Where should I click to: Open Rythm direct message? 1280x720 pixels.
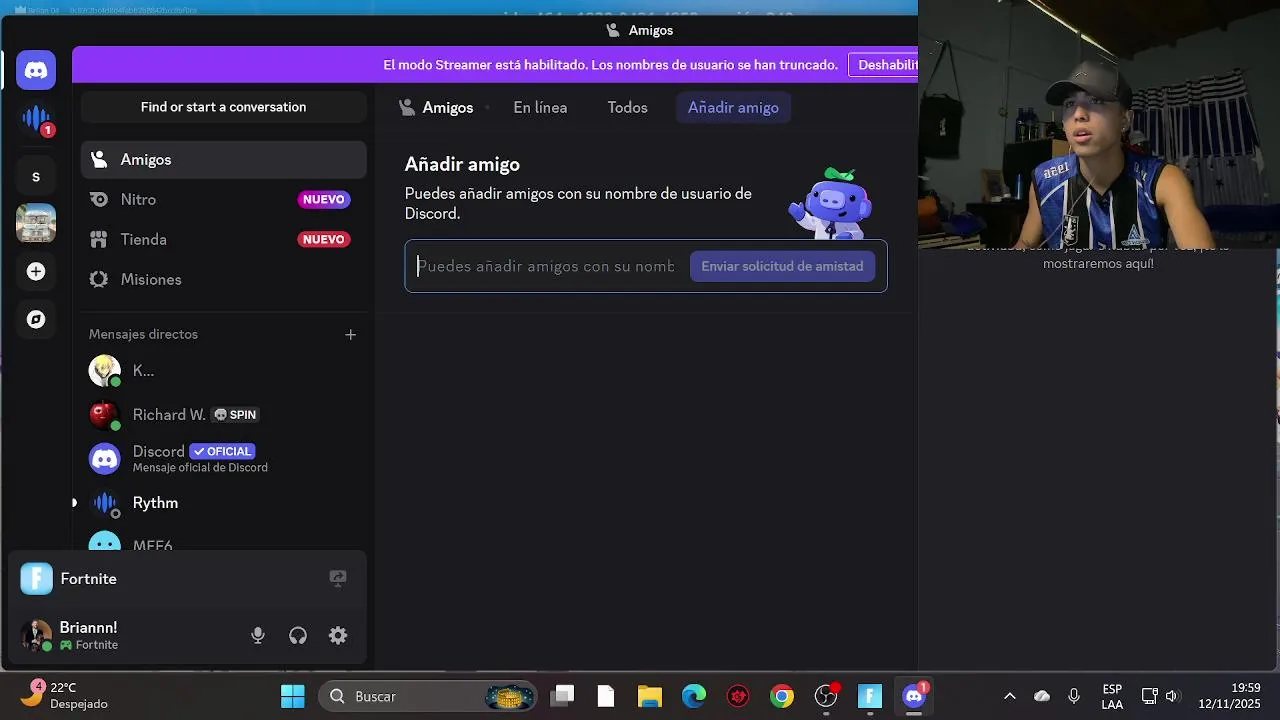point(223,503)
